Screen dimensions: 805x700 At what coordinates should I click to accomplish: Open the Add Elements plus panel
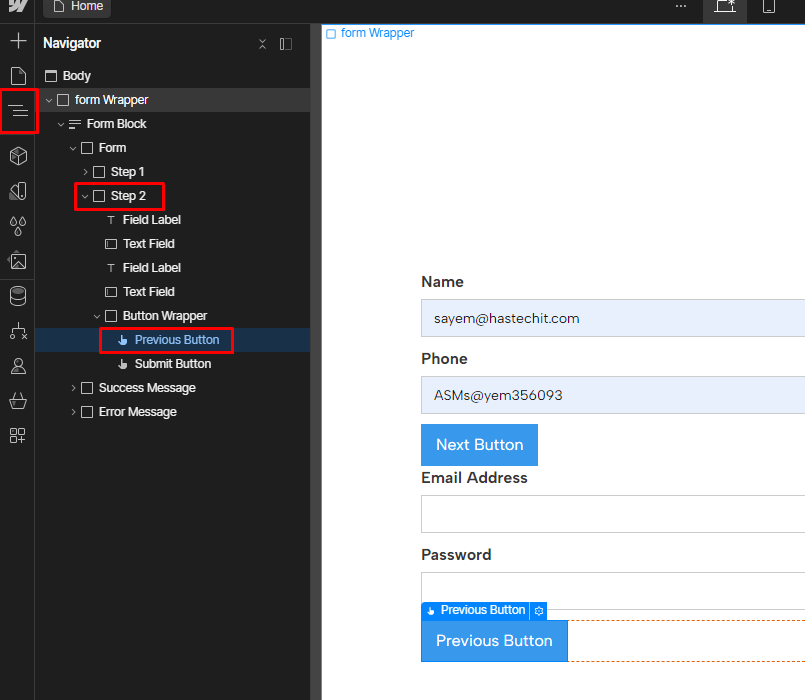tap(18, 41)
